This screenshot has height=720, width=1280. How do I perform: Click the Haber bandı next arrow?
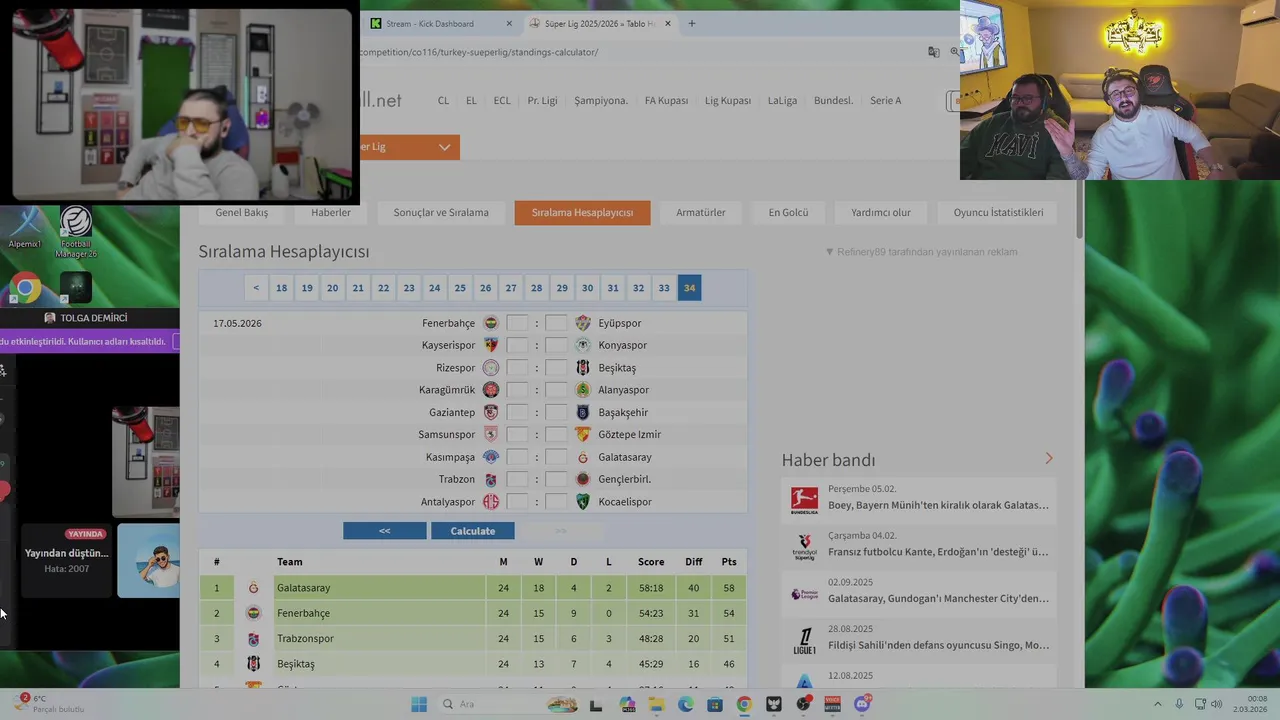click(x=1049, y=458)
